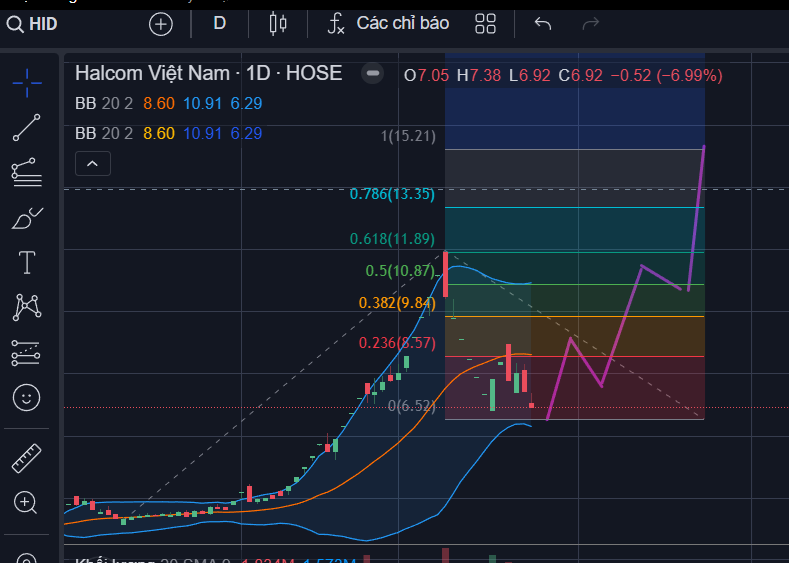Collapse the indicator legend with chevron
Screen dimensions: 789x563
92,163
